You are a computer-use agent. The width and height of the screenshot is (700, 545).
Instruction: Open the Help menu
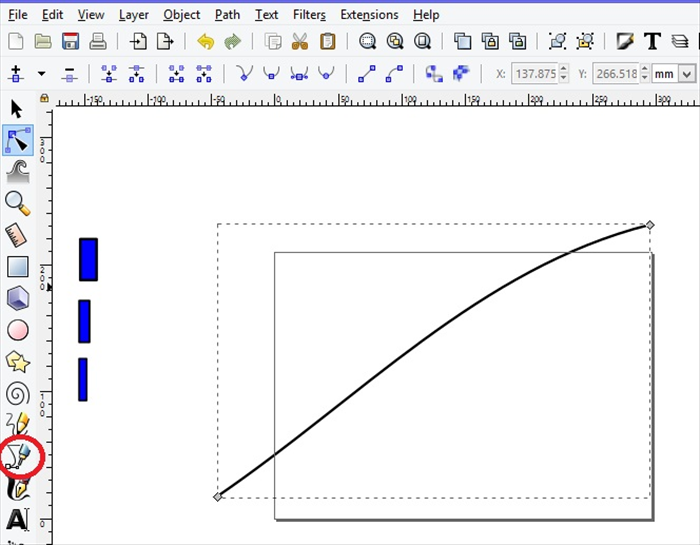(426, 15)
